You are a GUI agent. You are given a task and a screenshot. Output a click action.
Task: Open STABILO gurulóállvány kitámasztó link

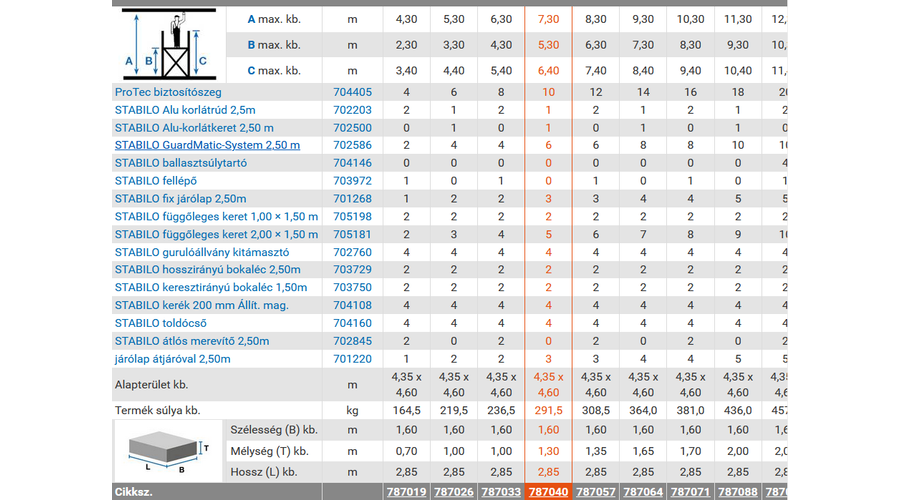point(201,252)
